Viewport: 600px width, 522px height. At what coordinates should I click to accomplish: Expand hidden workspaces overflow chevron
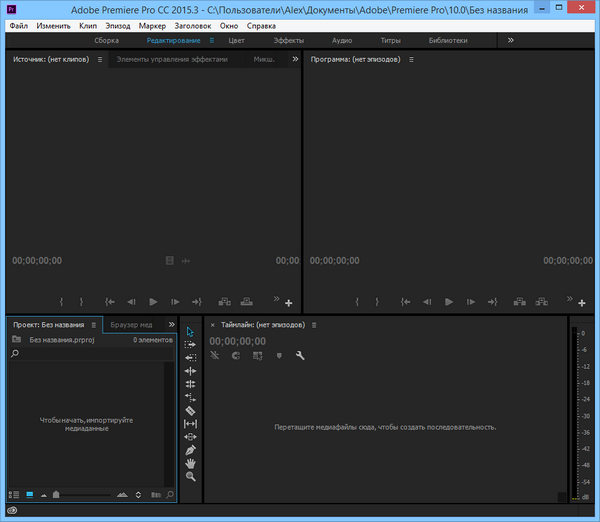click(x=511, y=40)
